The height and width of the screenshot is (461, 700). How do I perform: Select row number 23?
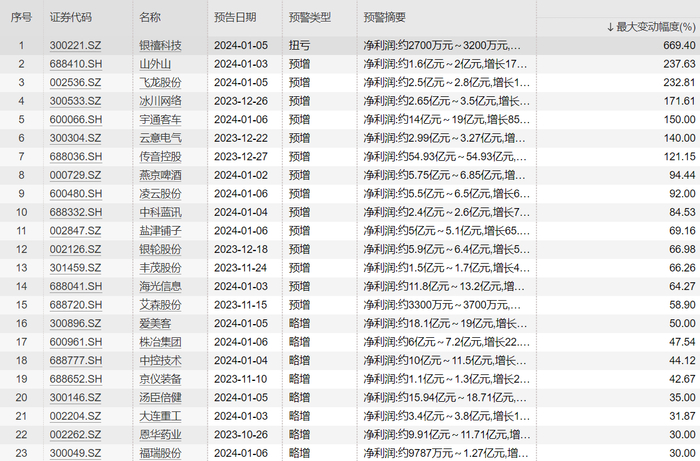21,453
